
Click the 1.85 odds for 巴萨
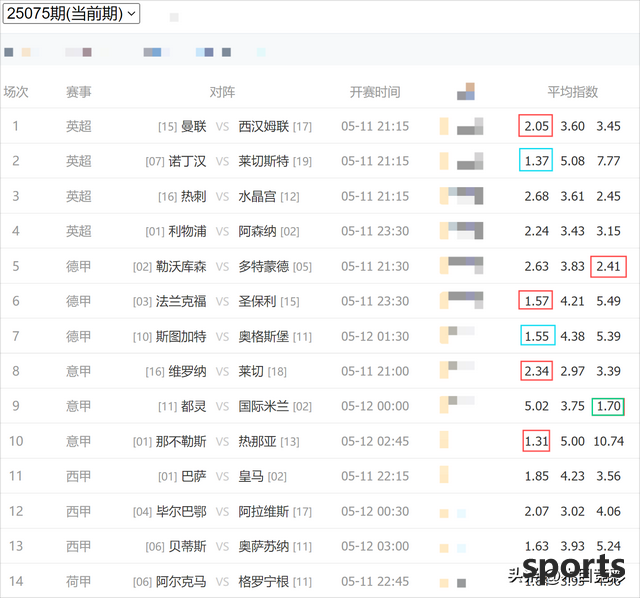tap(536, 476)
